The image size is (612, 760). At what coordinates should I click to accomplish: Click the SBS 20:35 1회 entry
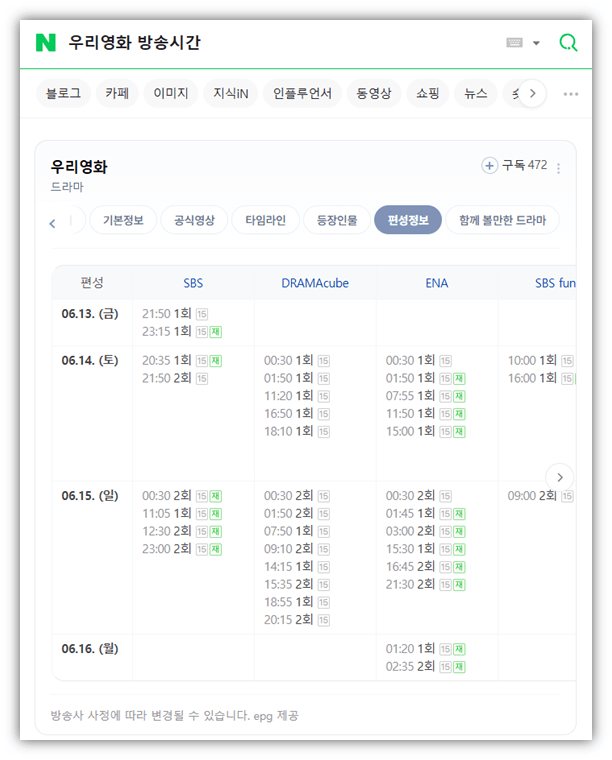[x=182, y=361]
